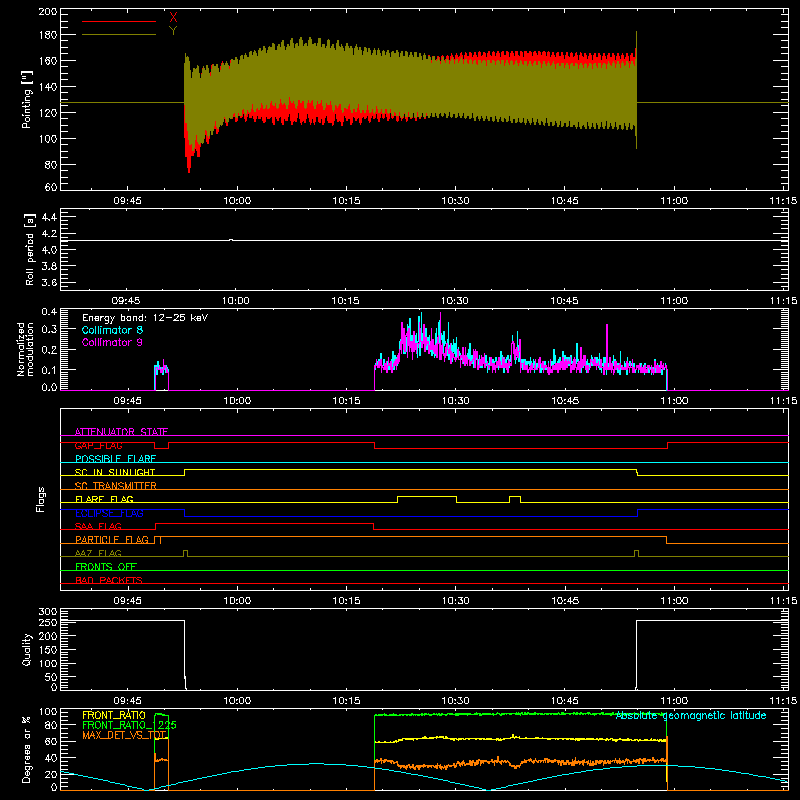This screenshot has height=800, width=800.
Task: Click the '3.6' tick on Roll period axis
Action: [49, 282]
